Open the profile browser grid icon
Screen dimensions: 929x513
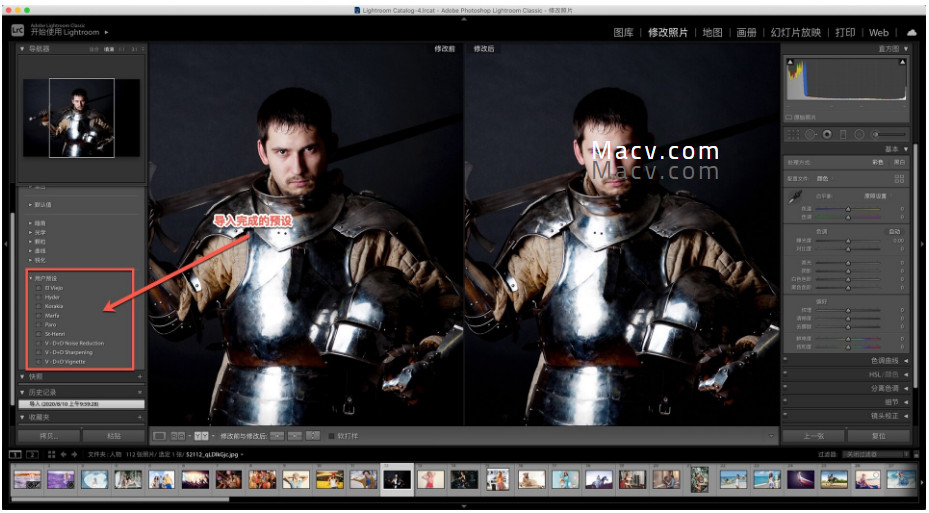click(x=899, y=178)
